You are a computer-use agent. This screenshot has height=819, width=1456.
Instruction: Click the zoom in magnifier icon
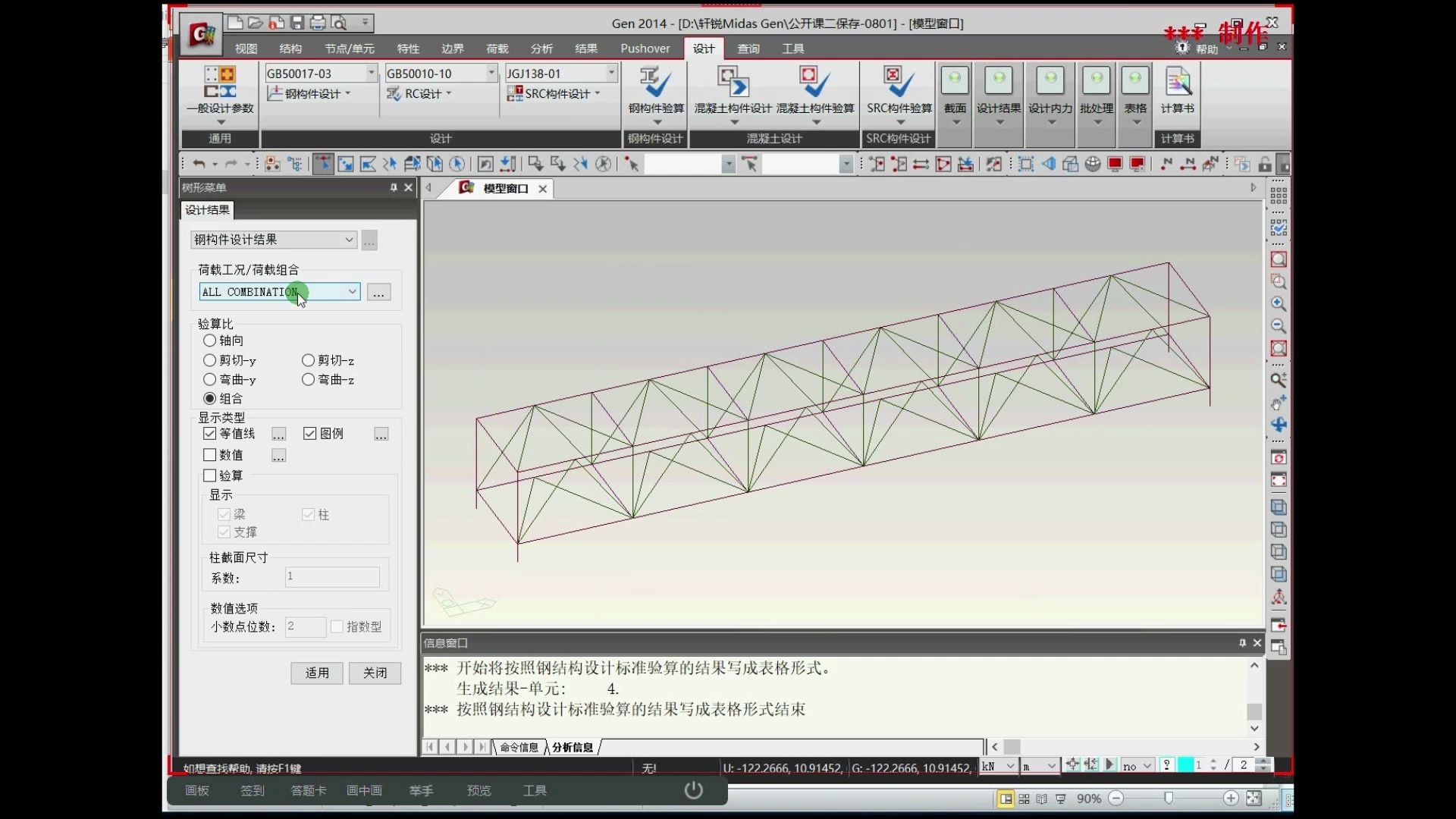pyautogui.click(x=1279, y=304)
